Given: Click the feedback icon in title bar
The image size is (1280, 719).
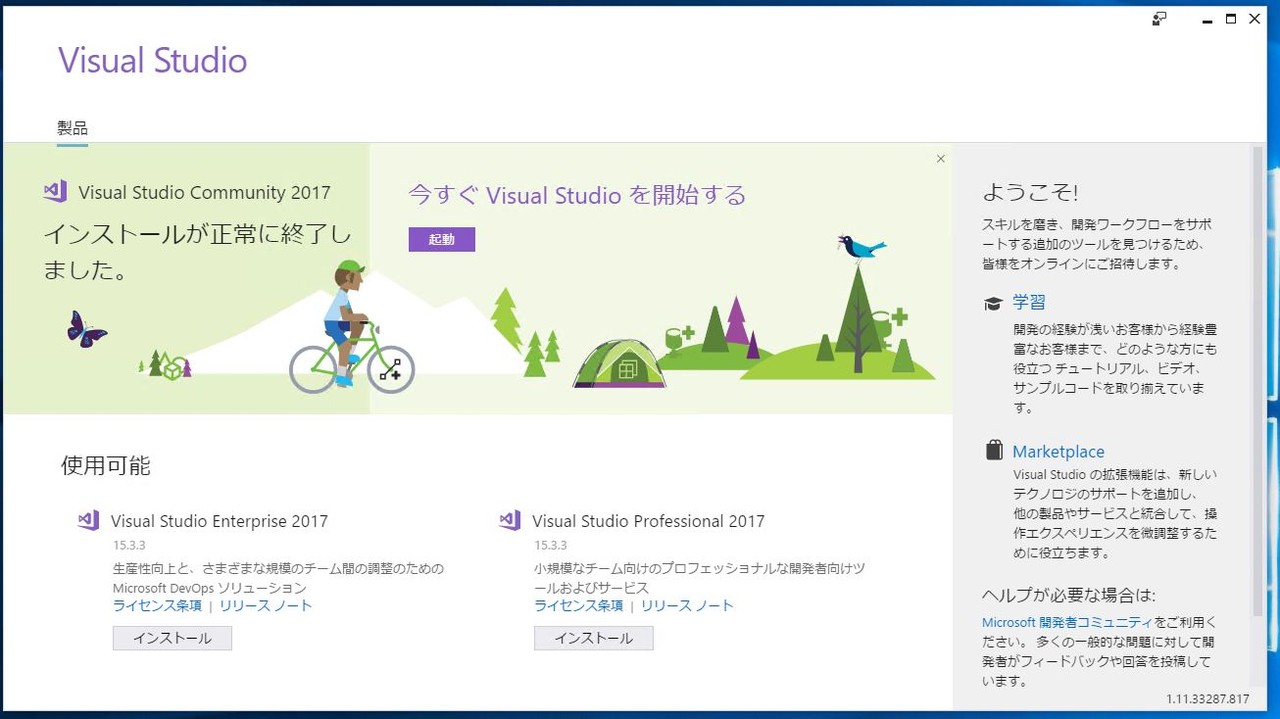Looking at the screenshot, I should point(1160,19).
